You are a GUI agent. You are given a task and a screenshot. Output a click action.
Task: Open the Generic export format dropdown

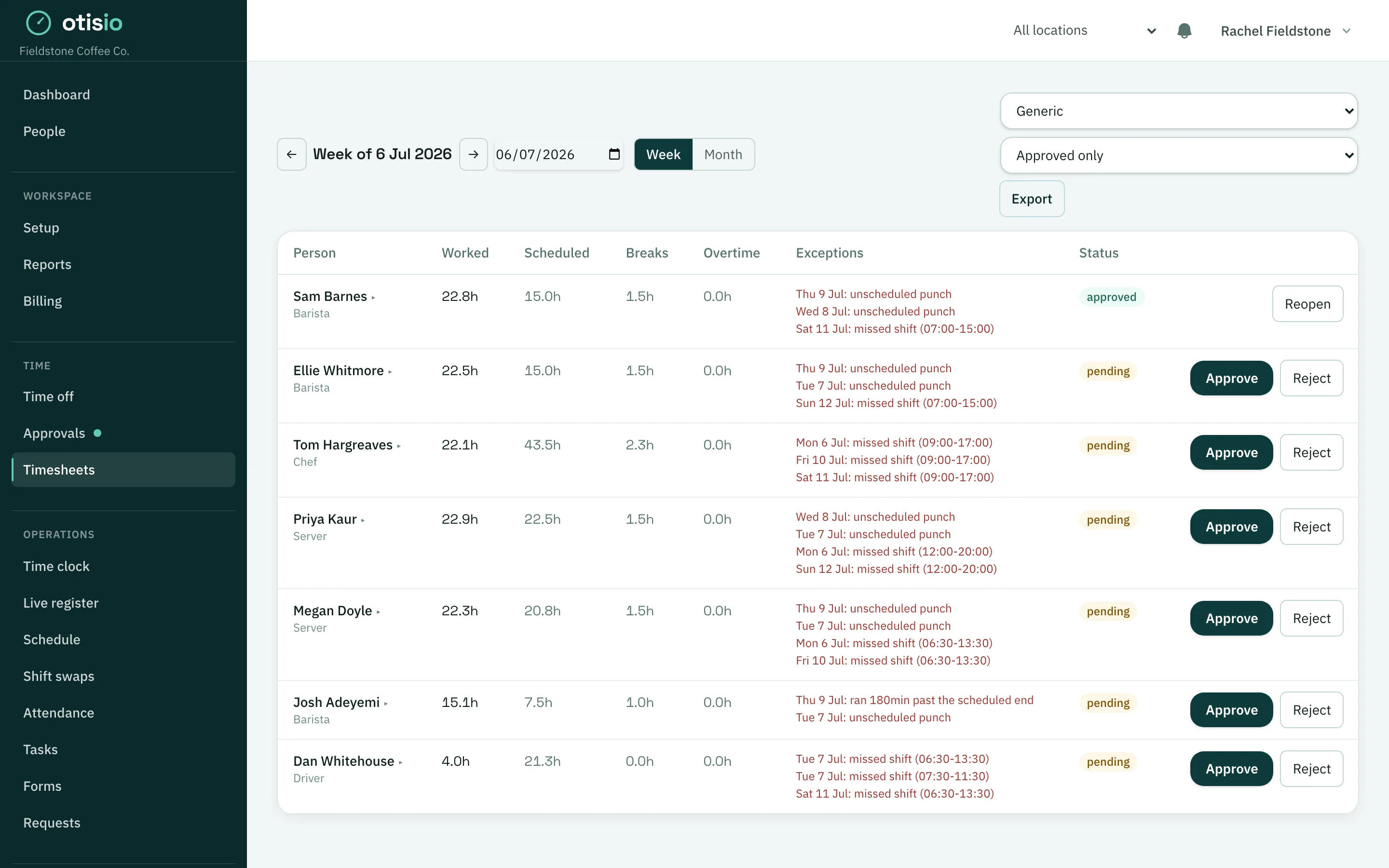1178,111
